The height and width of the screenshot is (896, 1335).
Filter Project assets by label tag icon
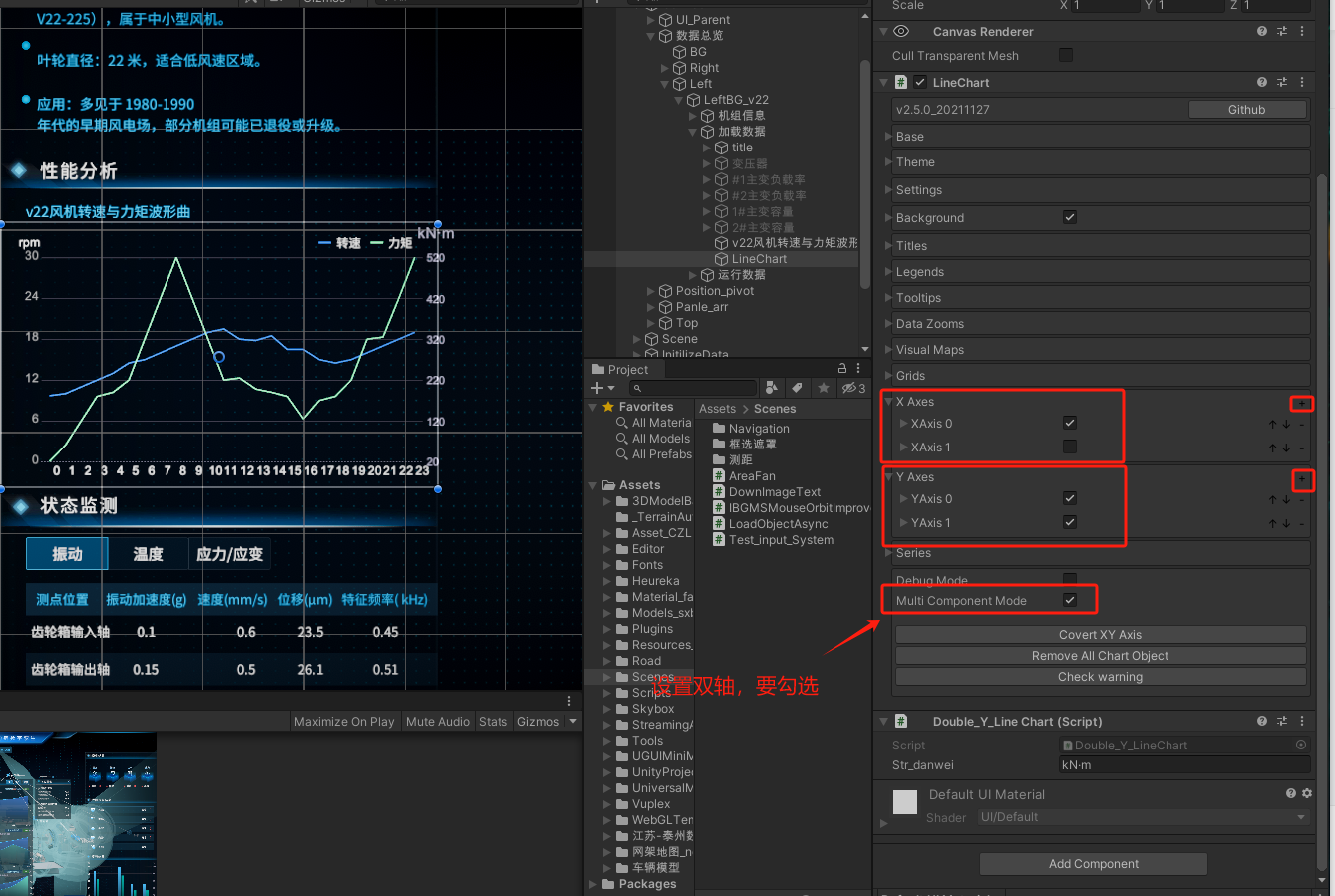[797, 387]
